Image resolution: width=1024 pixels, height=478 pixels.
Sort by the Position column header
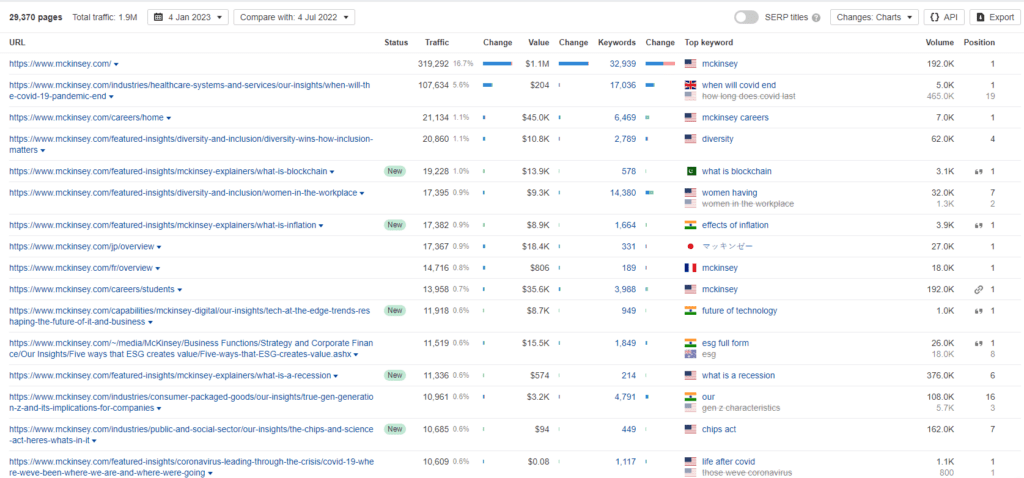point(979,42)
